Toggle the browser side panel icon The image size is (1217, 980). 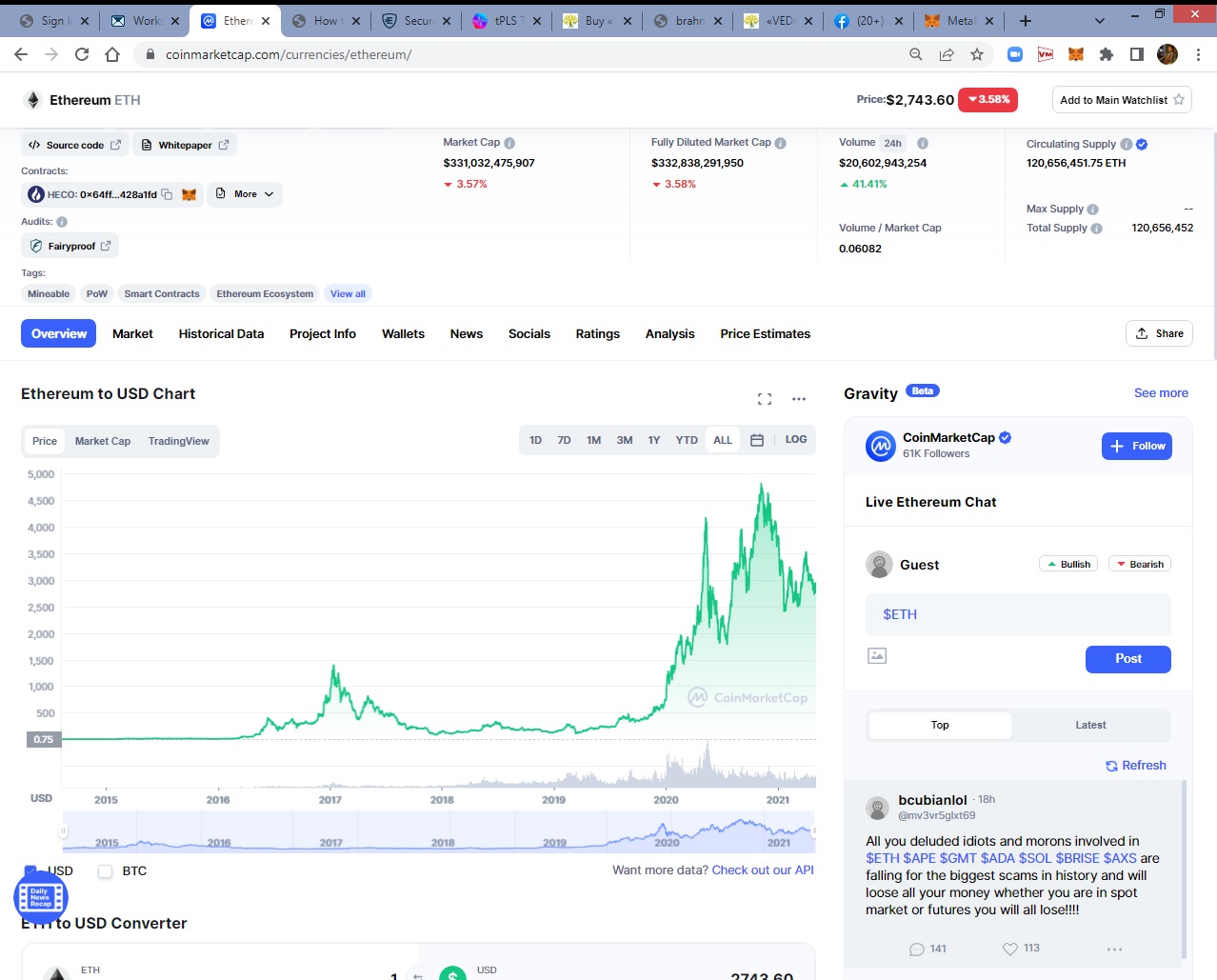click(1137, 54)
